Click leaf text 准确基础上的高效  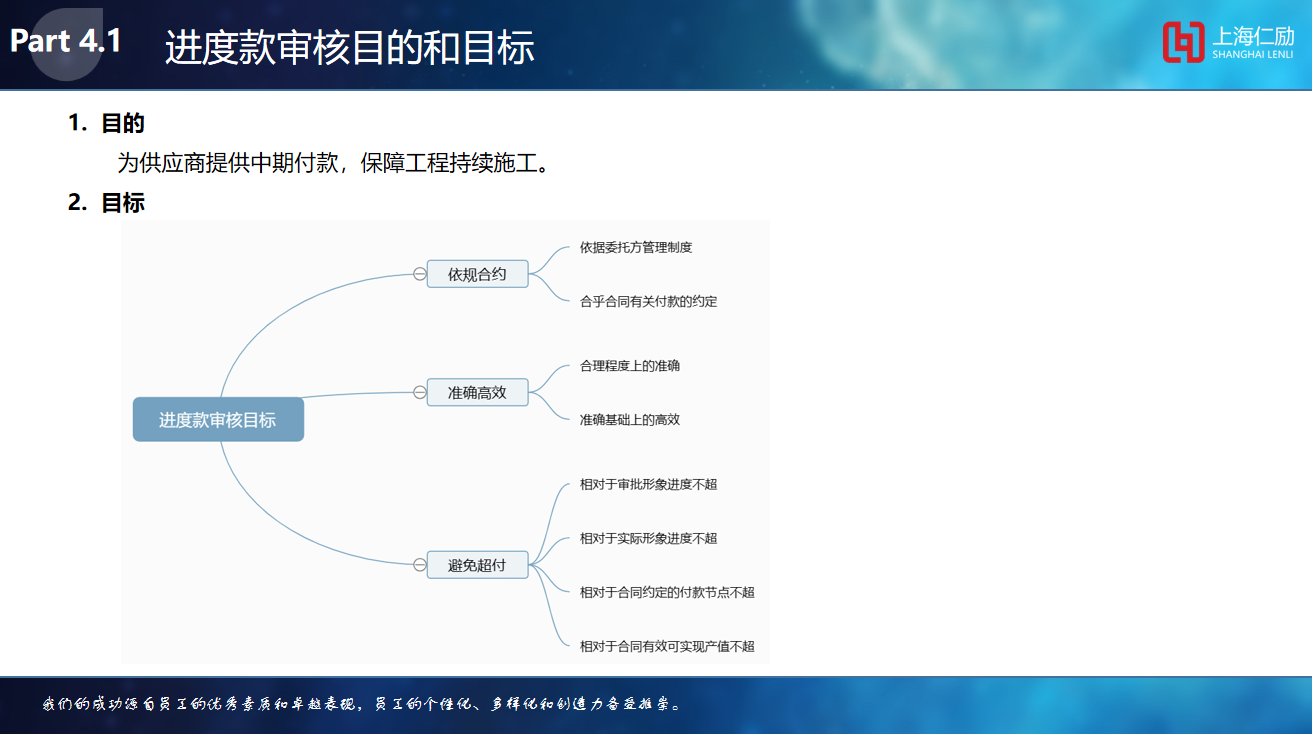[630, 420]
